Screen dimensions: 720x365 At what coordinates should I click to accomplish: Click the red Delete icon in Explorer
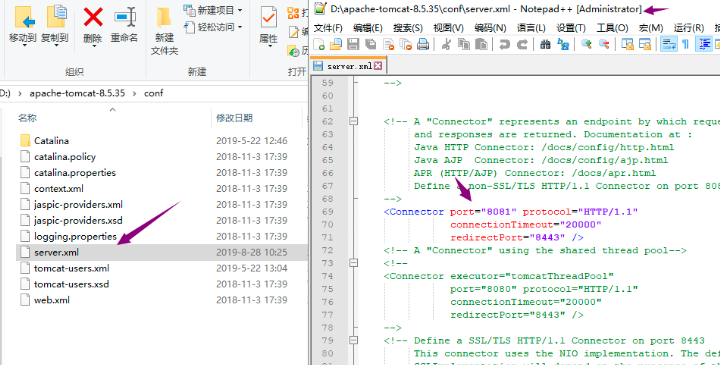pyautogui.click(x=93, y=17)
